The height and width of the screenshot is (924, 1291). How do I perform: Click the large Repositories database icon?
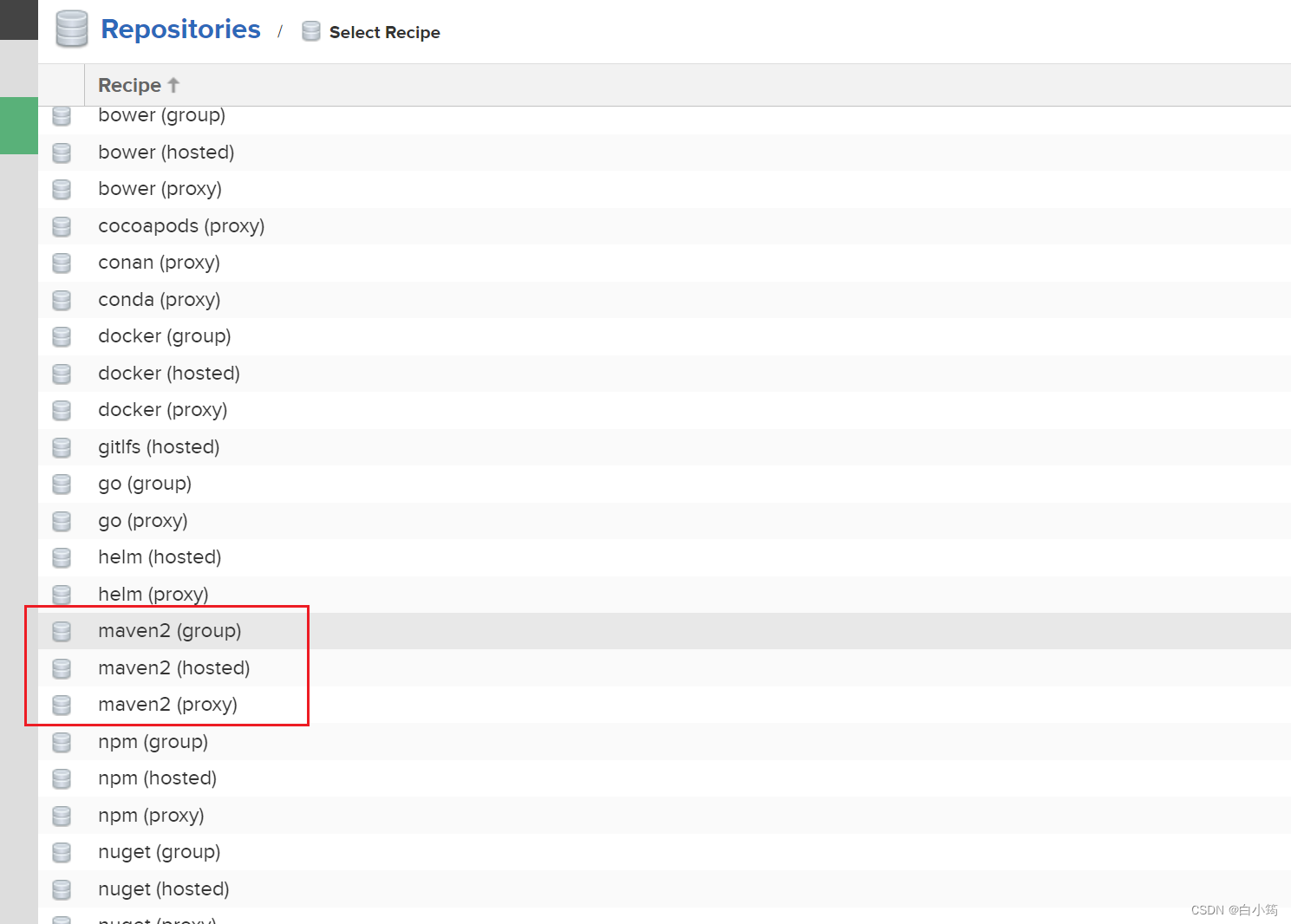(x=72, y=29)
